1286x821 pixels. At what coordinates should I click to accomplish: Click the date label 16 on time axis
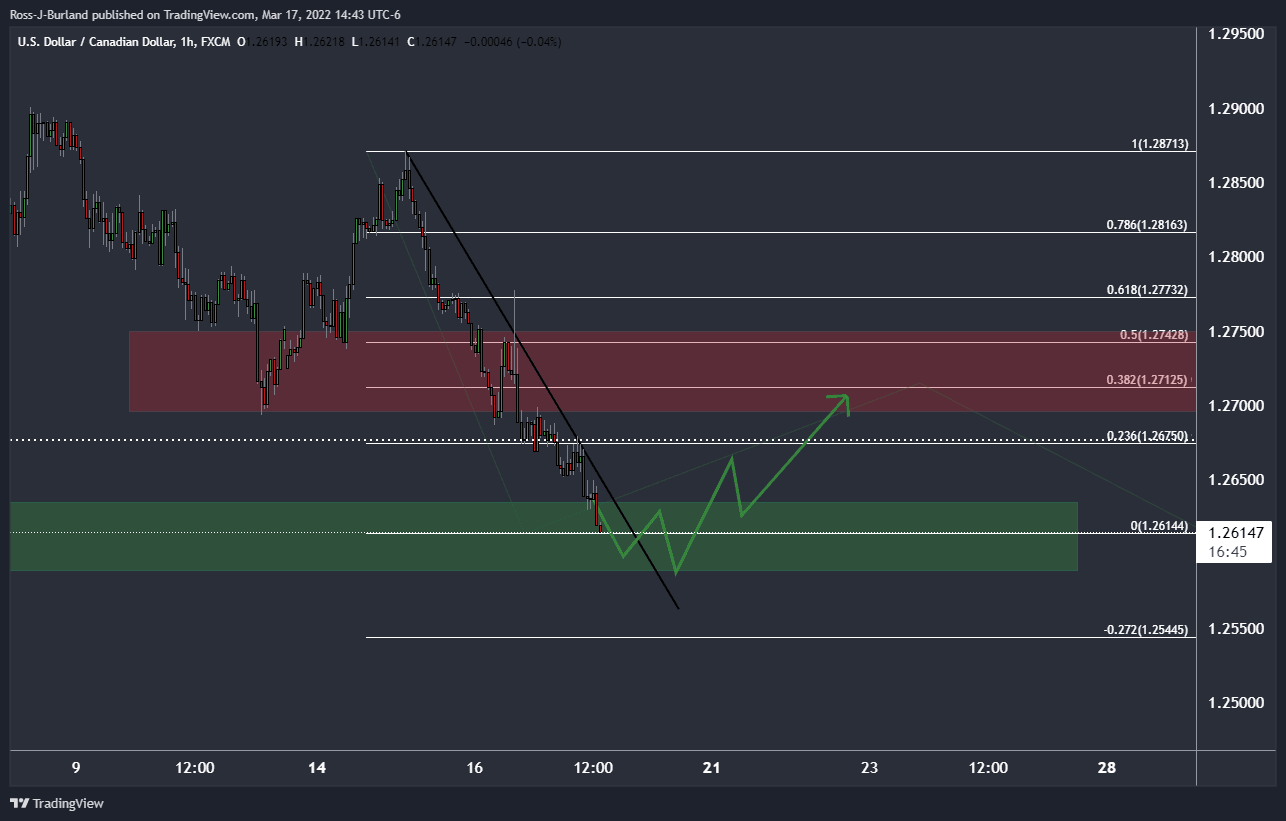tap(475, 768)
